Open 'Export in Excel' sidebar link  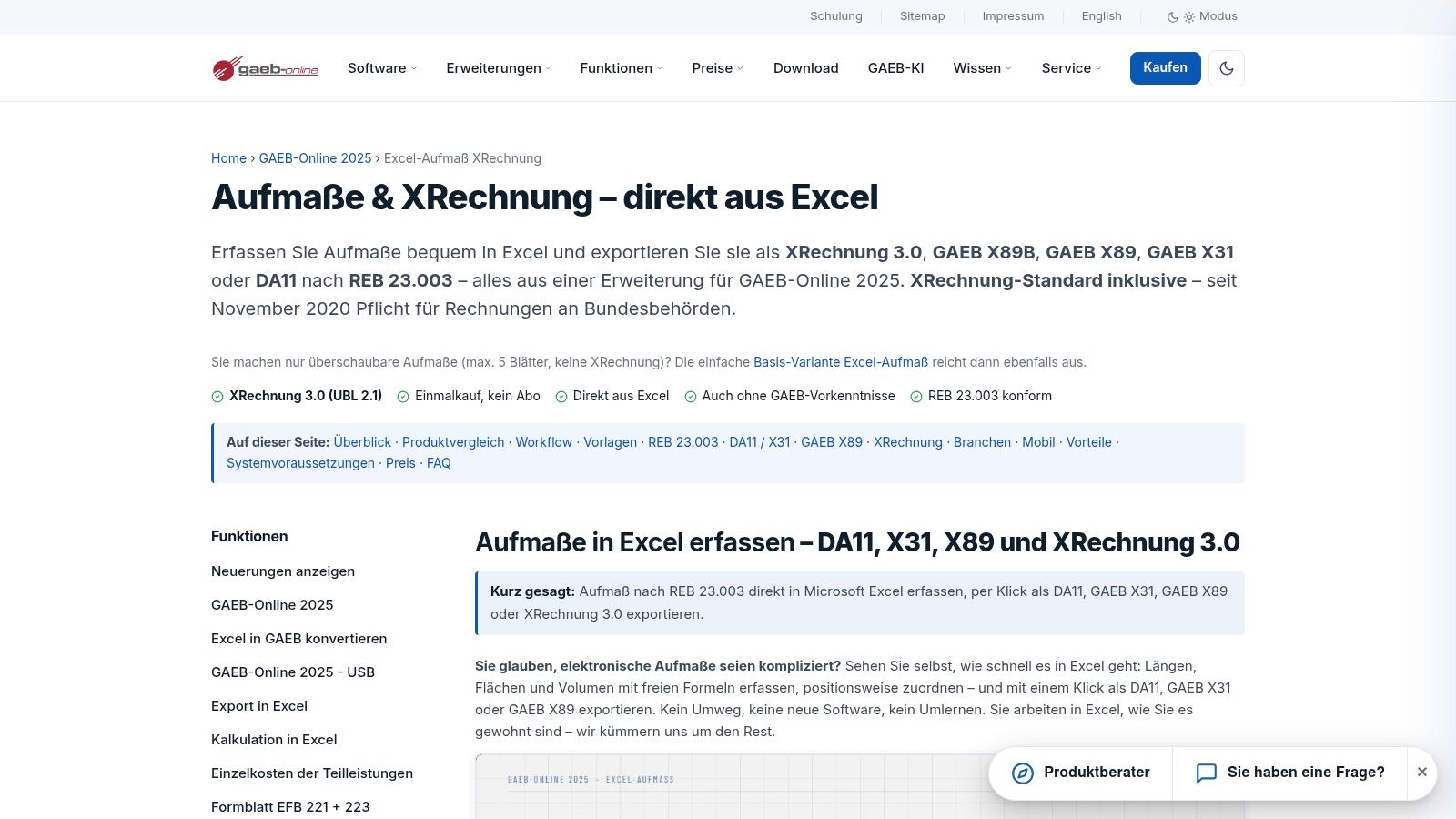point(259,706)
